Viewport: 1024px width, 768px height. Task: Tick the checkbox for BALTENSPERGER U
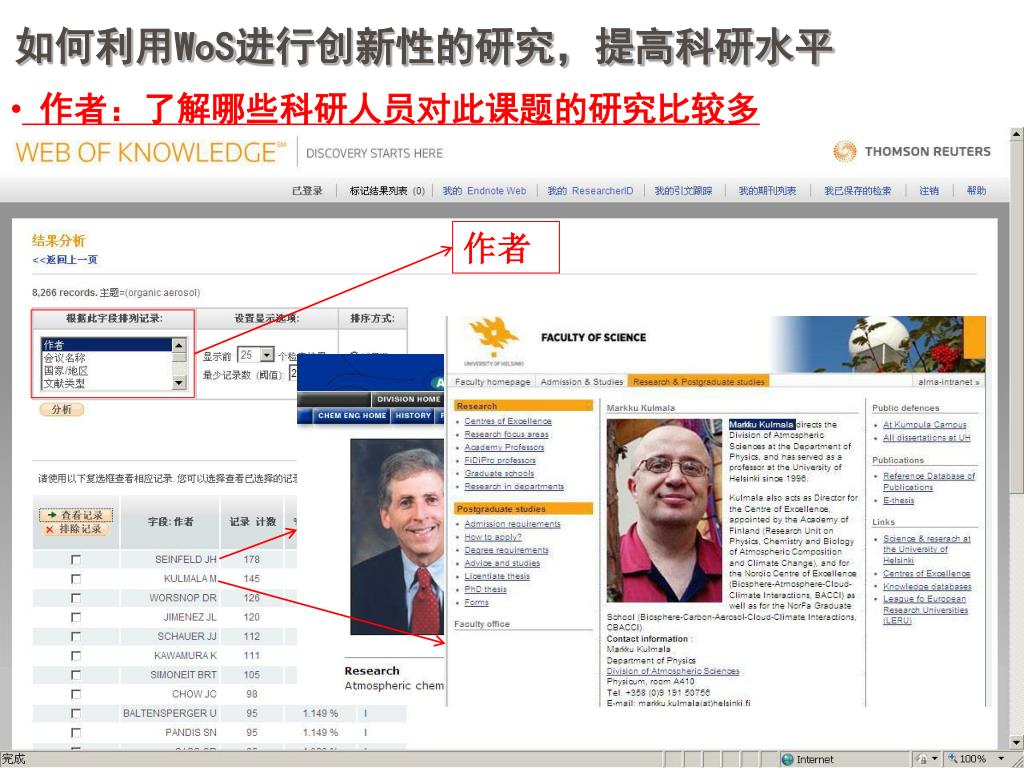click(x=76, y=714)
